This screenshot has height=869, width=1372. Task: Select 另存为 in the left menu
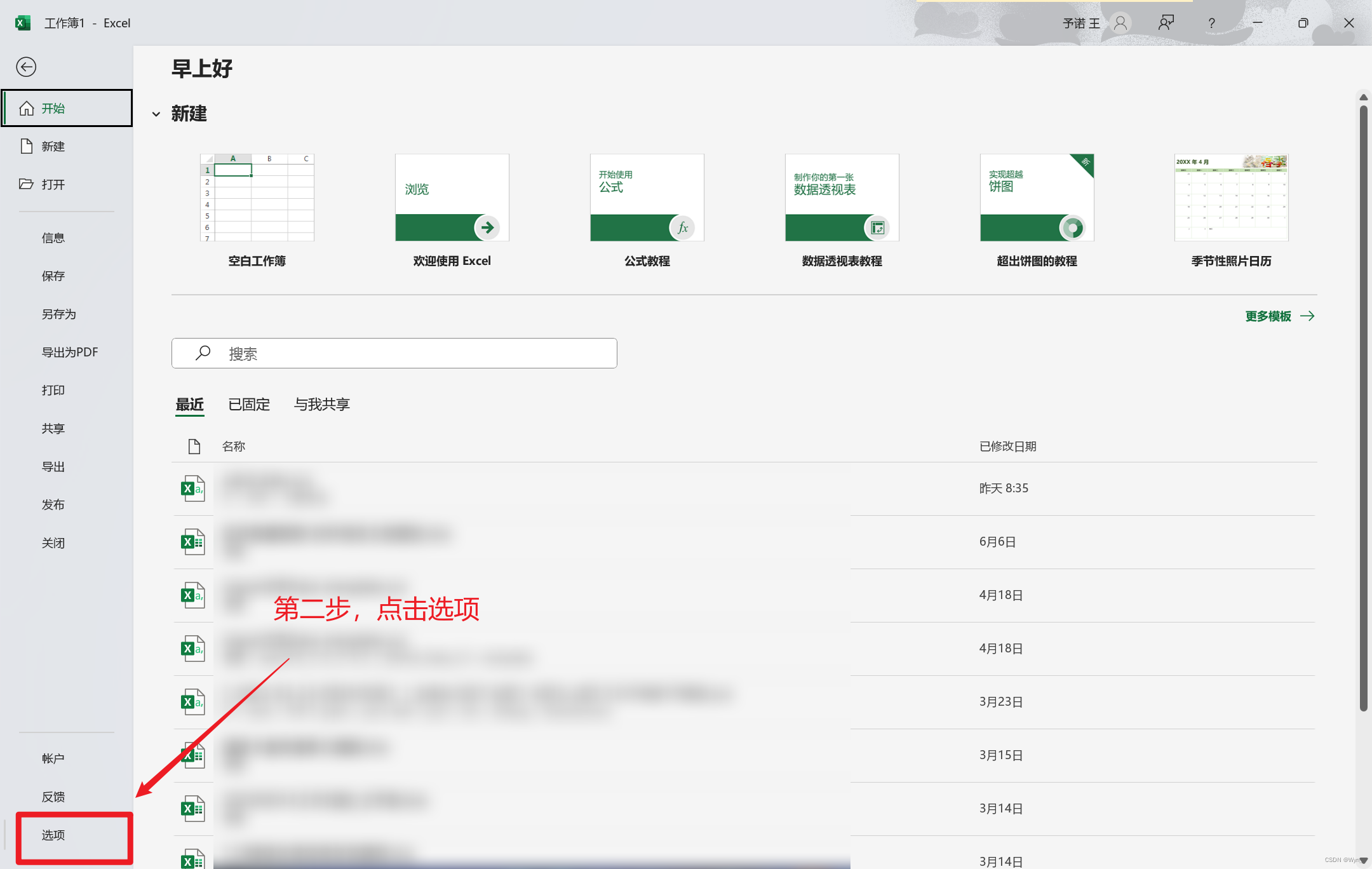click(59, 314)
